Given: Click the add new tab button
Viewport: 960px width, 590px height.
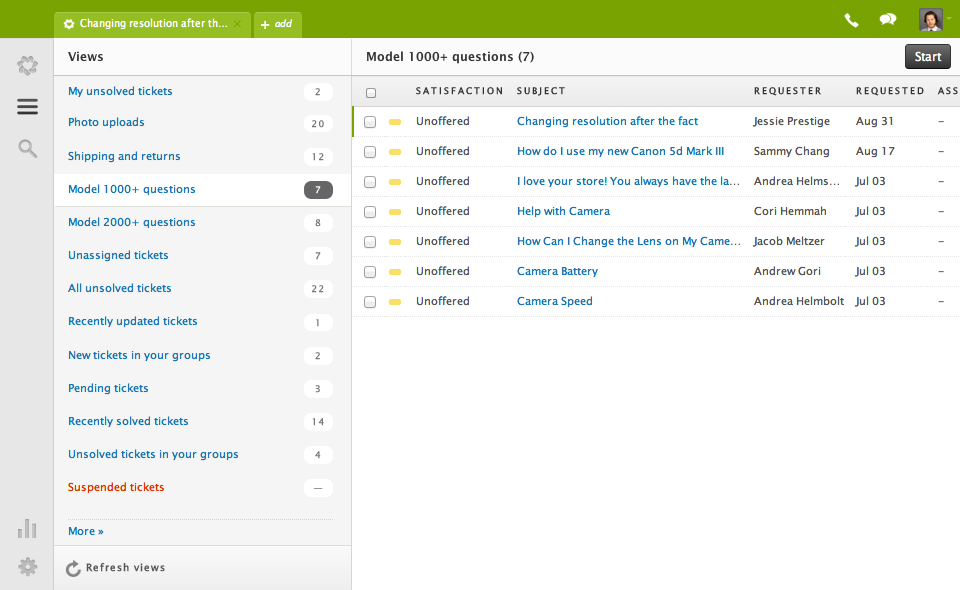Looking at the screenshot, I should (x=277, y=24).
